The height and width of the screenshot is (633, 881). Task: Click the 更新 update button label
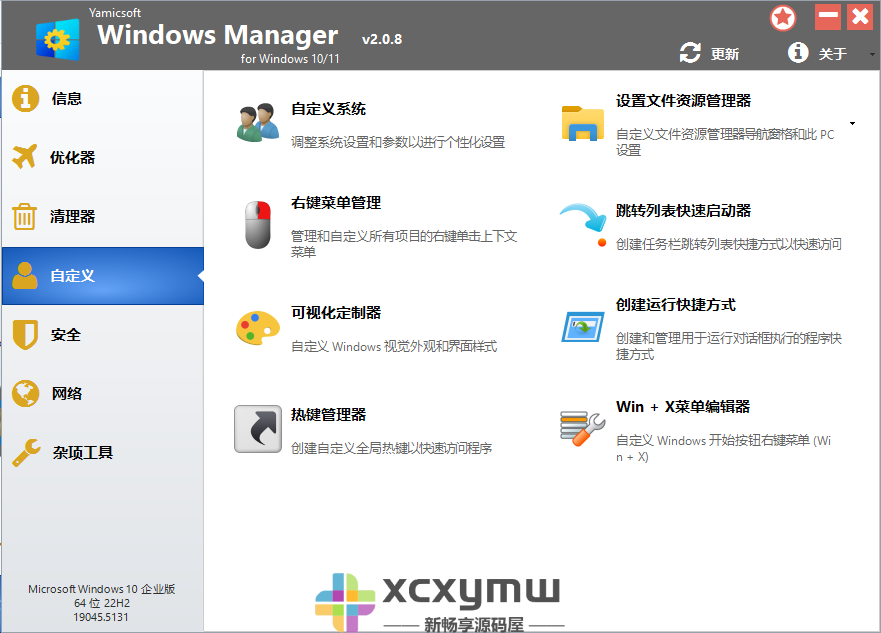(x=725, y=54)
